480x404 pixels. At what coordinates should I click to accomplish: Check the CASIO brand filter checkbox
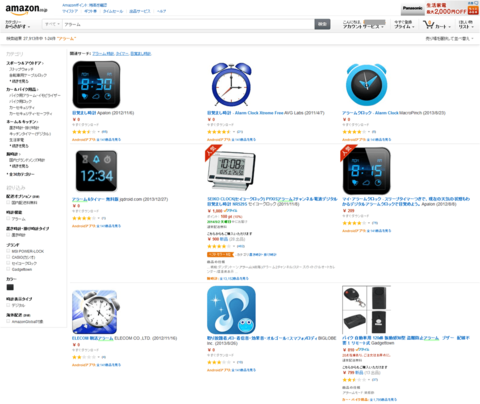(x=8, y=257)
